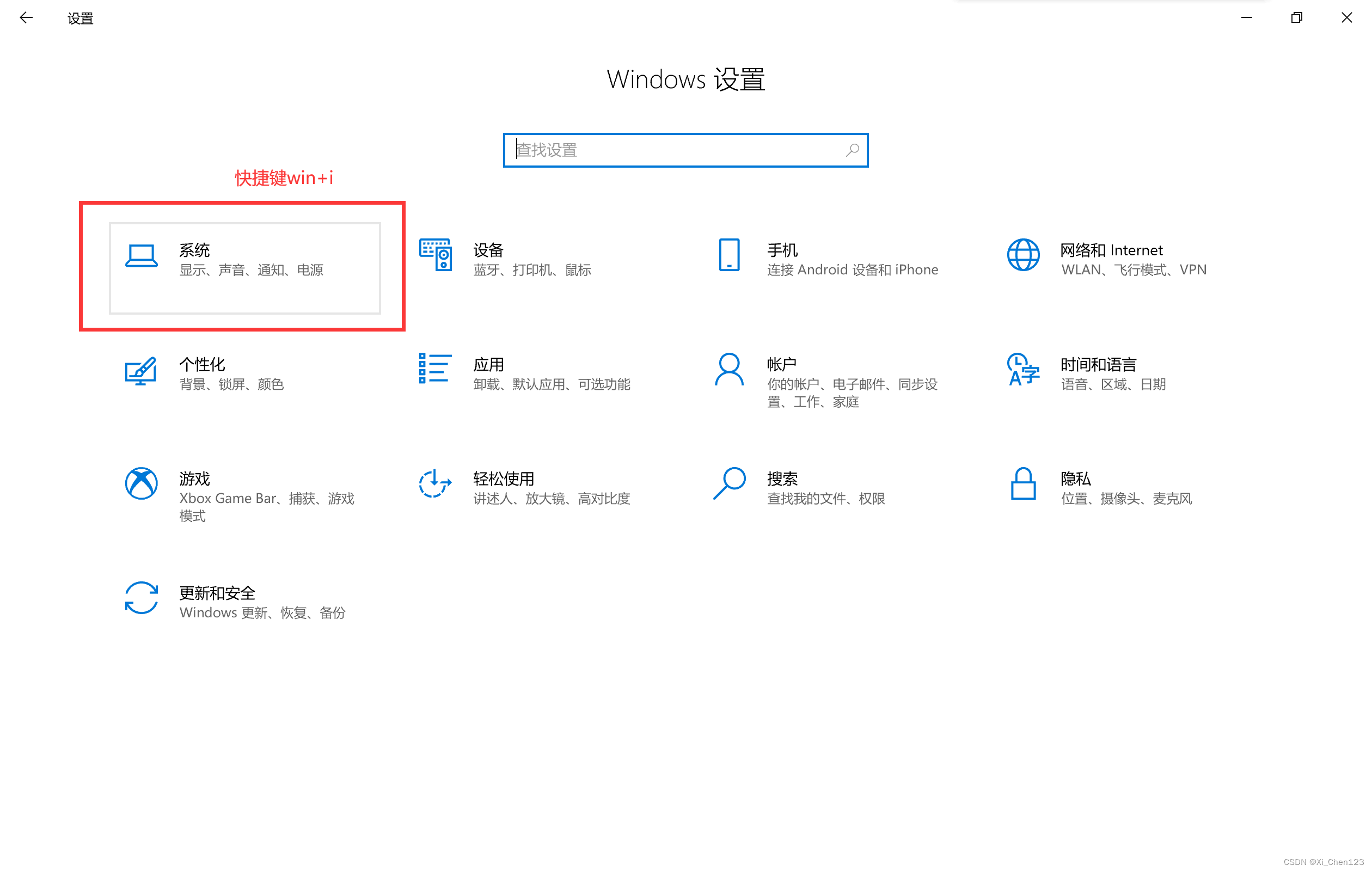Click the 'Windows 设置' page heading
The image size is (1372, 871).
coord(685,79)
